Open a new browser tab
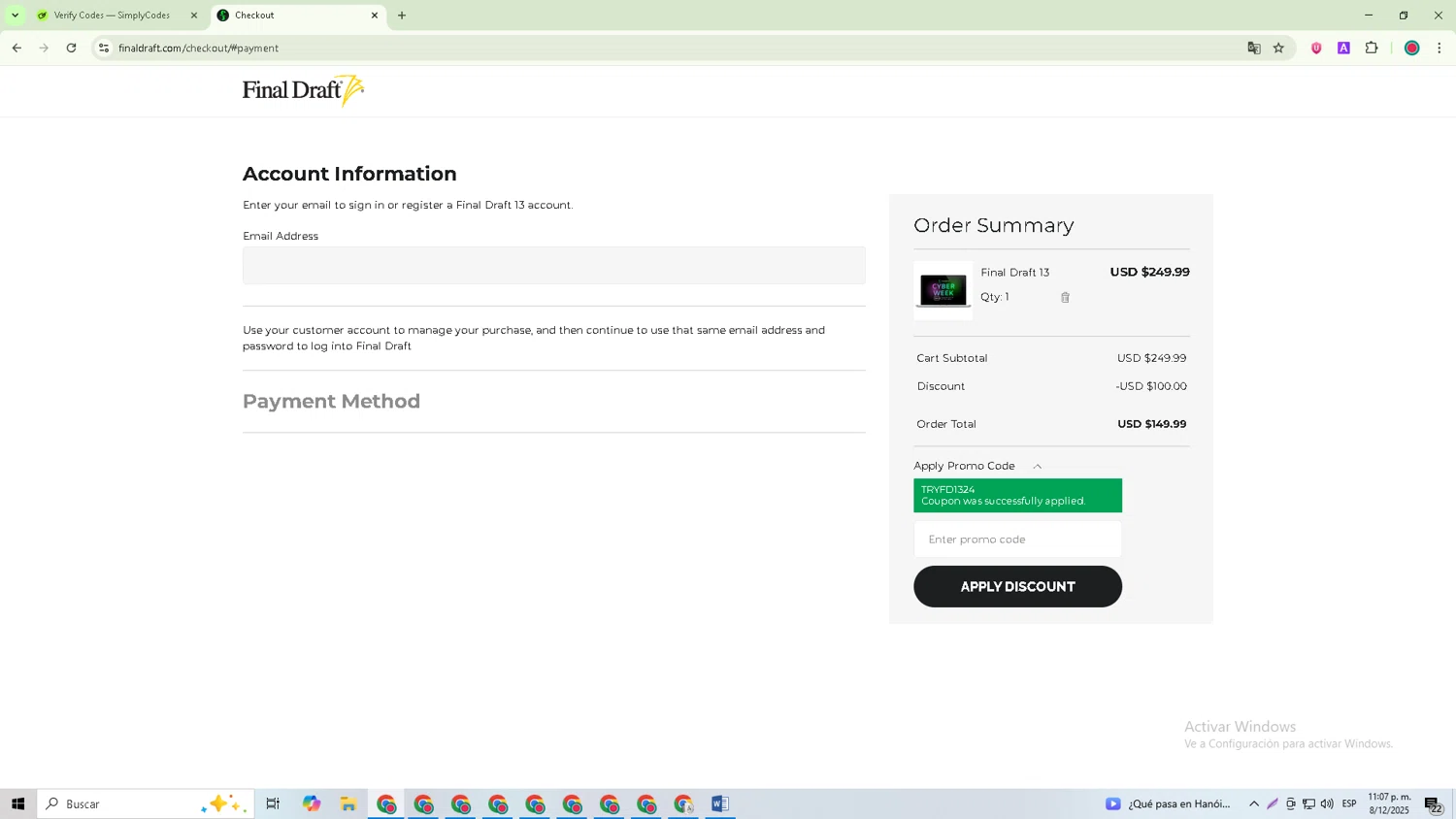Screen dimensions: 1456x819 (402, 16)
